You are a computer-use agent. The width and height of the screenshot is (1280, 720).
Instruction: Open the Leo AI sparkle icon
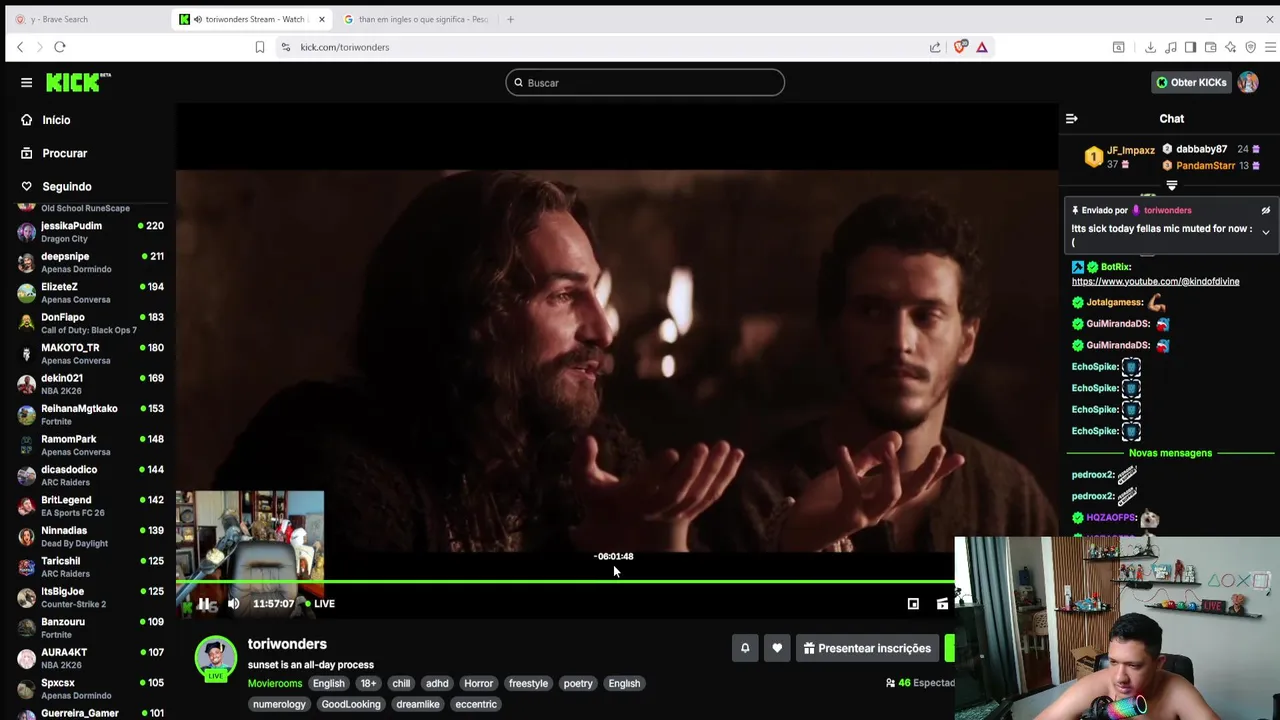point(1230,47)
